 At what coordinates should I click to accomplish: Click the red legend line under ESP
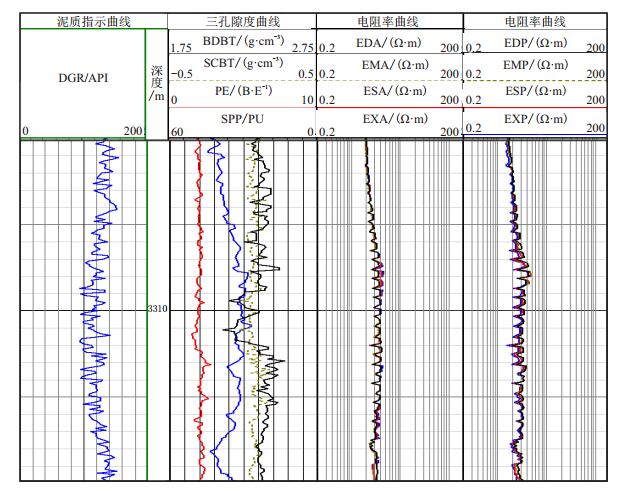535,108
